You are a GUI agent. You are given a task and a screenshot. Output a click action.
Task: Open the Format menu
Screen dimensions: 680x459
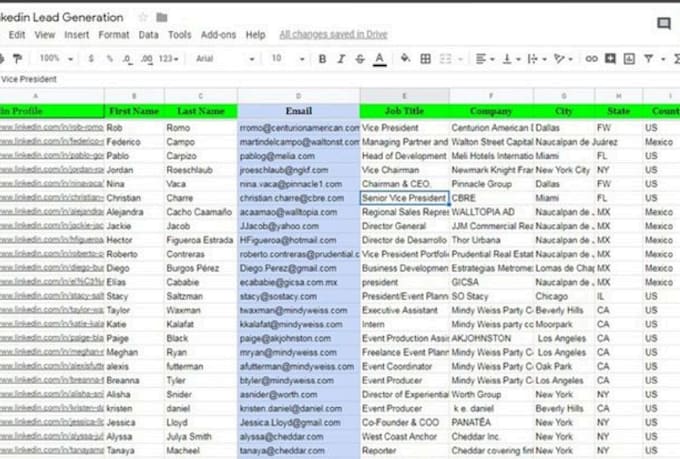click(114, 35)
